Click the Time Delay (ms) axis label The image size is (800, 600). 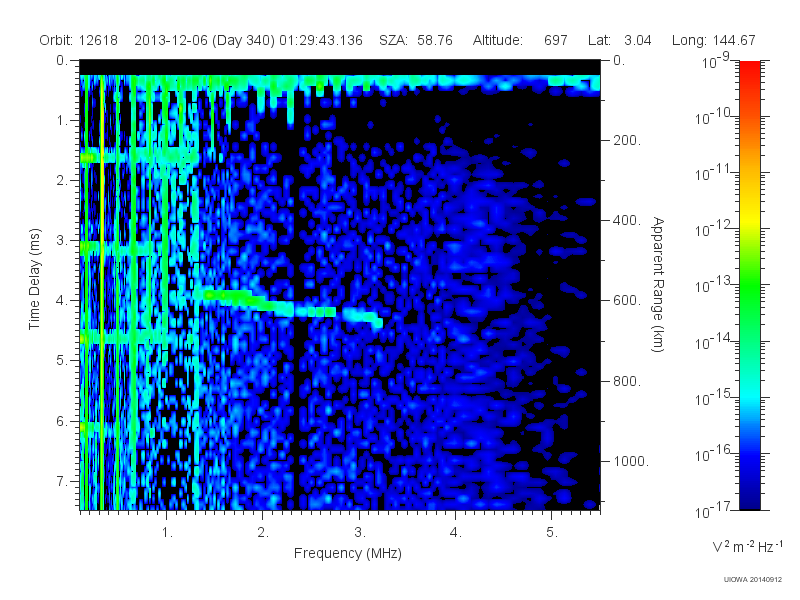coord(34,279)
